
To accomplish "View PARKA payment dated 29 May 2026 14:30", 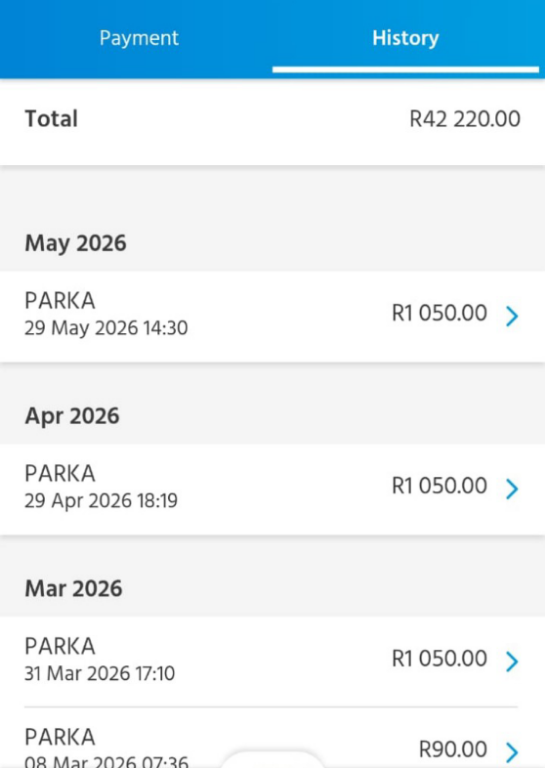I will point(272,316).
